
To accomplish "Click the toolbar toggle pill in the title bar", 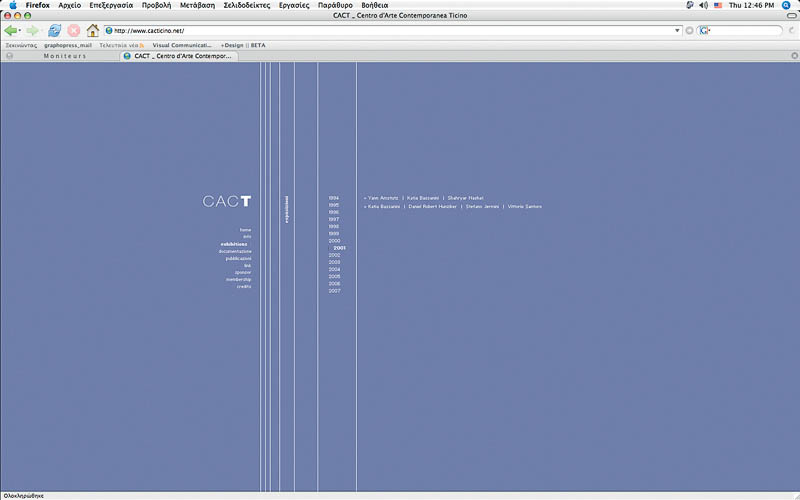I will (x=791, y=15).
